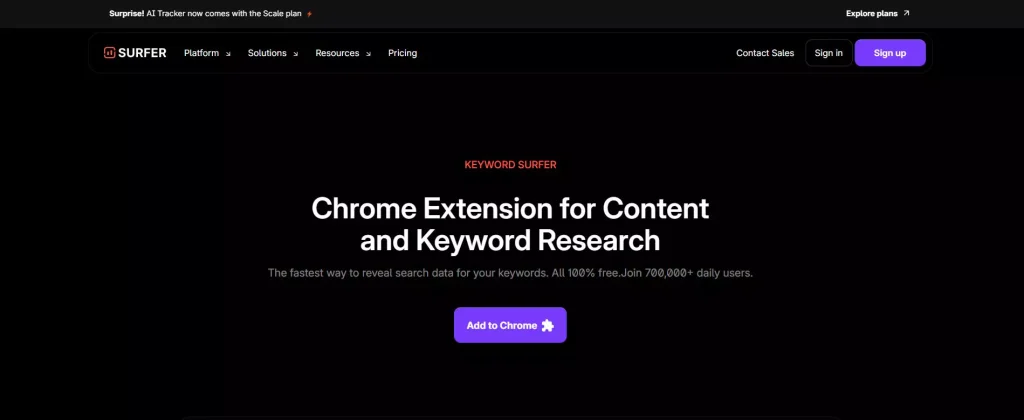Click the KEYWORD SURFER label
This screenshot has height=420, width=1024.
pyautogui.click(x=511, y=165)
